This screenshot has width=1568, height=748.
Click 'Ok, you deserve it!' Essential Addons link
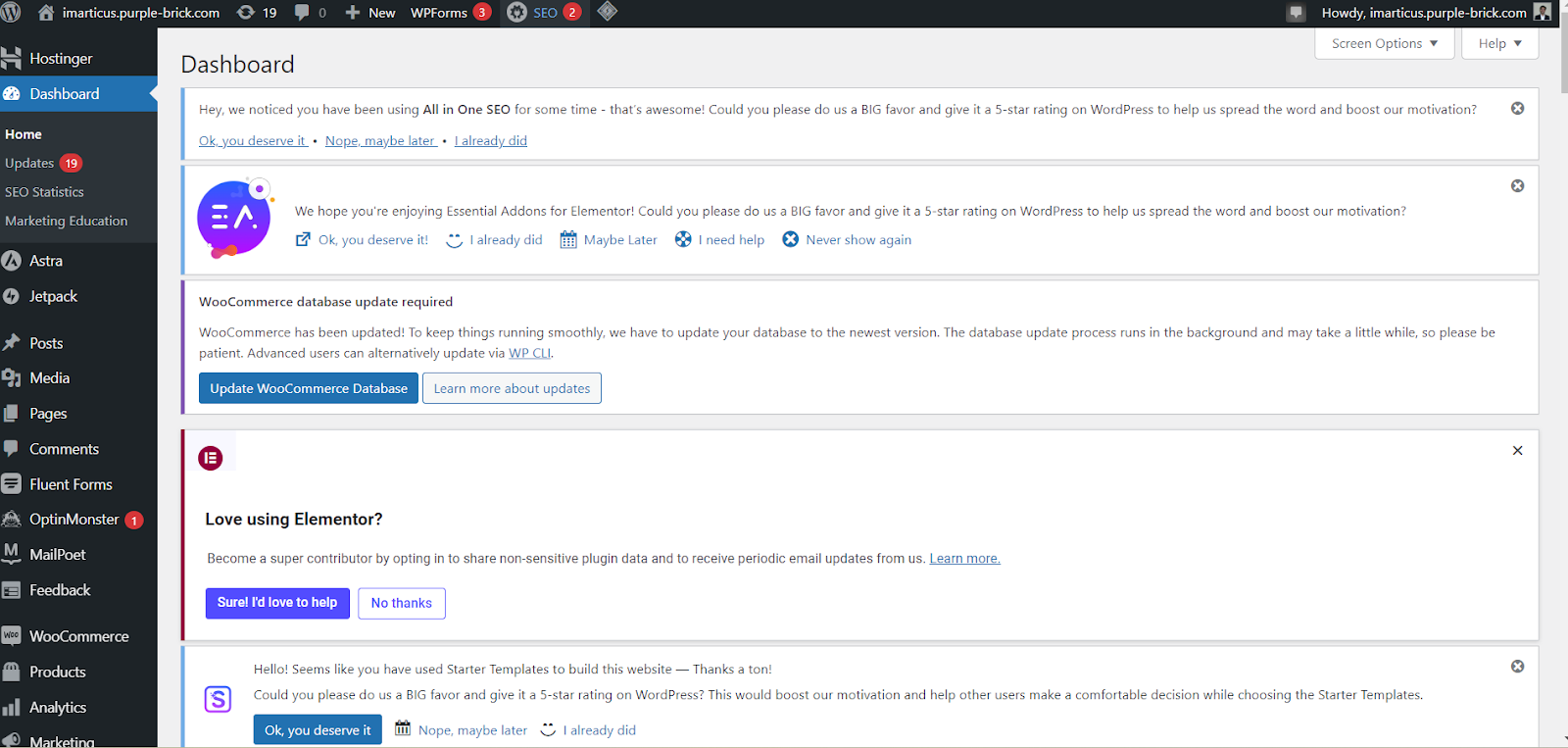click(x=363, y=240)
